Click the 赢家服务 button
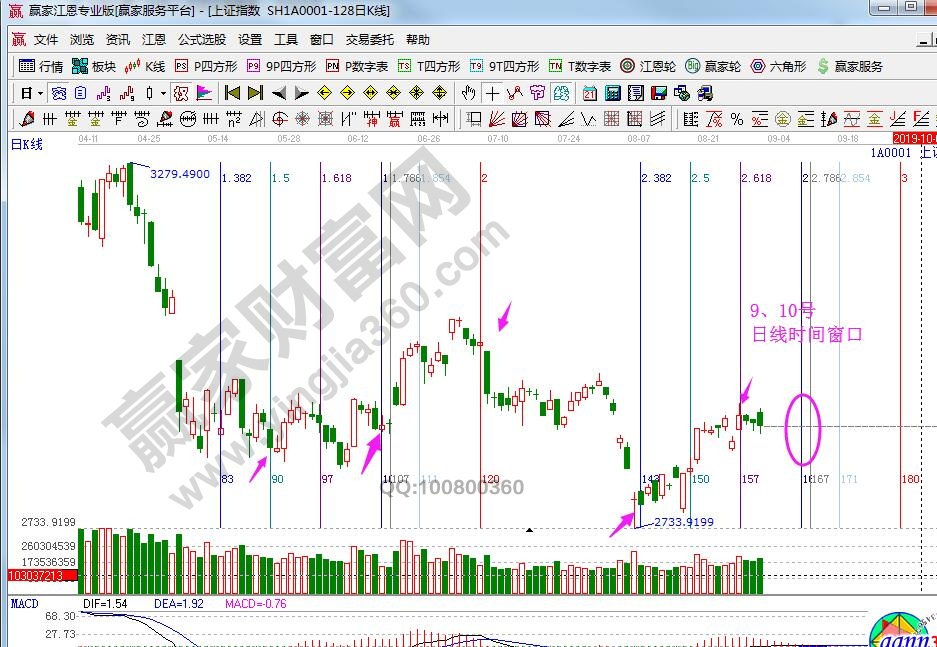 [x=850, y=67]
